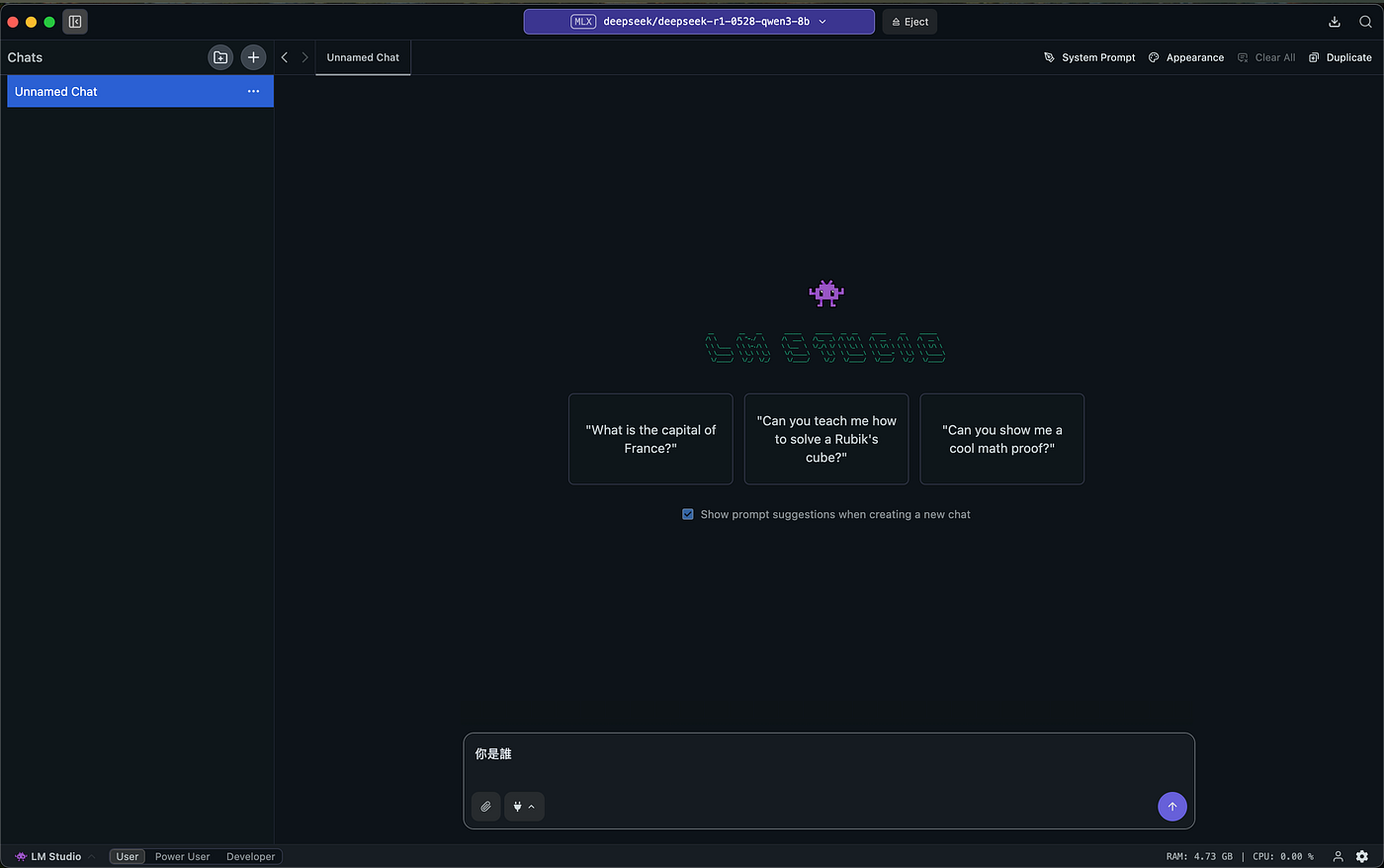
Task: Eject the loaded model
Action: 909,22
